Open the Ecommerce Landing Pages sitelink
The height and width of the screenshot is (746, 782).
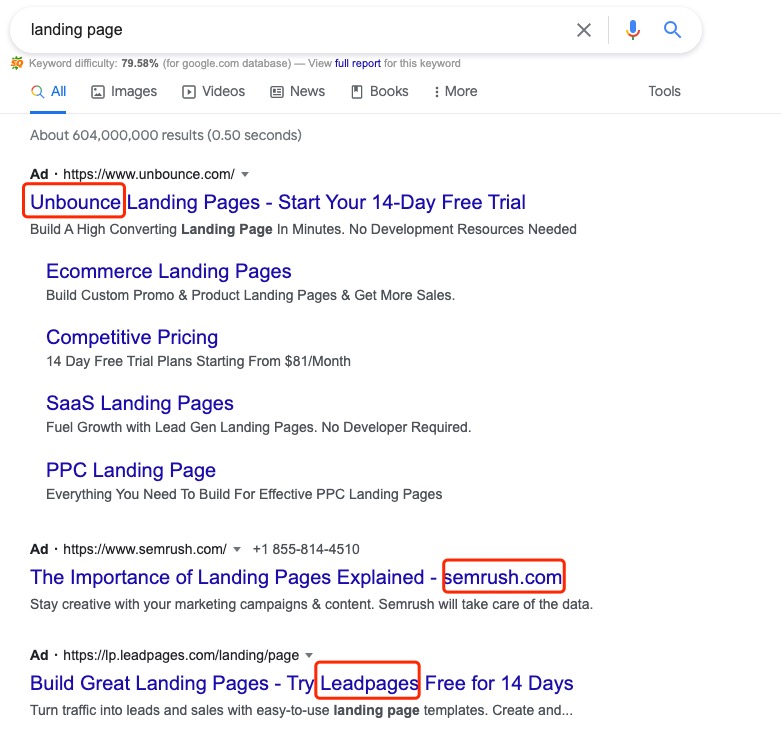(x=169, y=271)
